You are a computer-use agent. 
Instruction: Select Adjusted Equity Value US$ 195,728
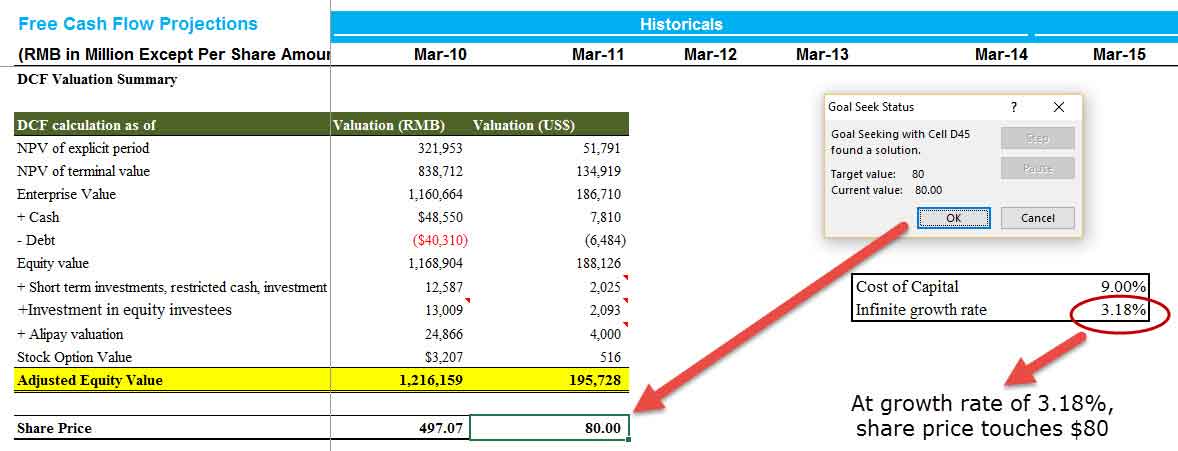click(597, 380)
